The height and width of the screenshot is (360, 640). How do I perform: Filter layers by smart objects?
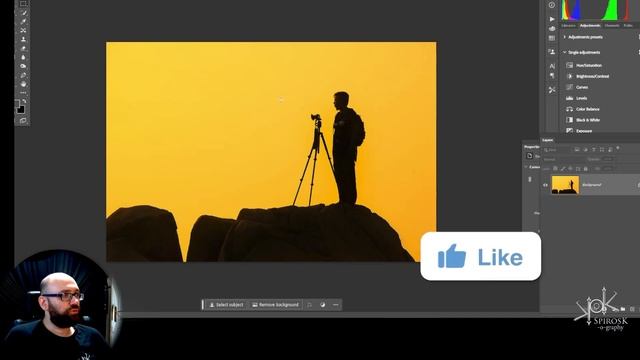610,150
